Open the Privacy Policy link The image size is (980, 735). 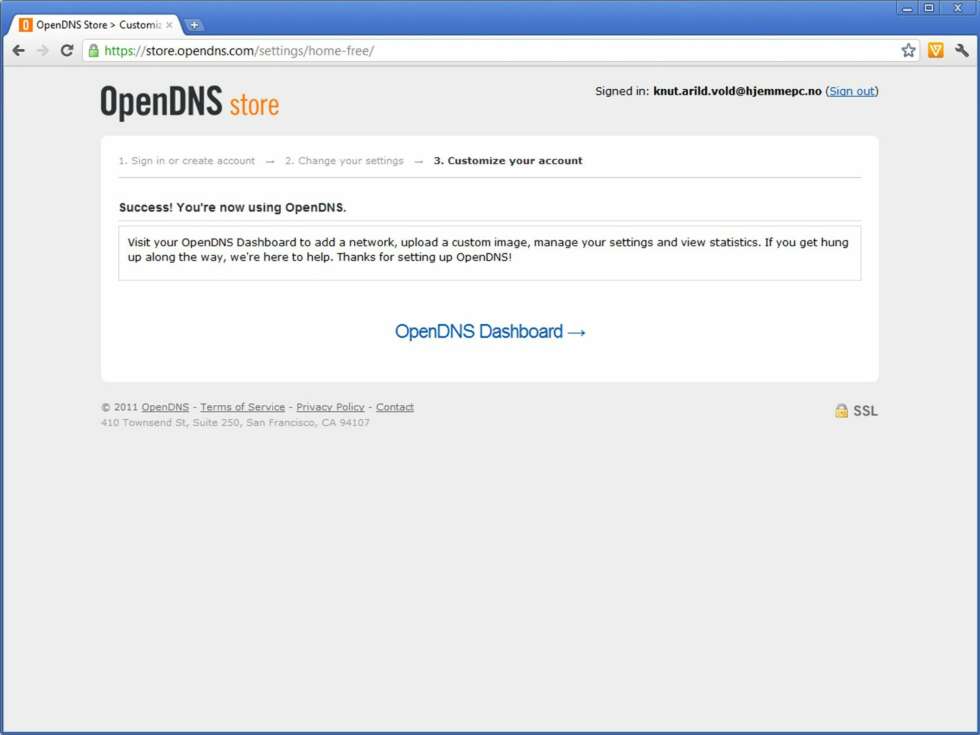pyautogui.click(x=330, y=407)
